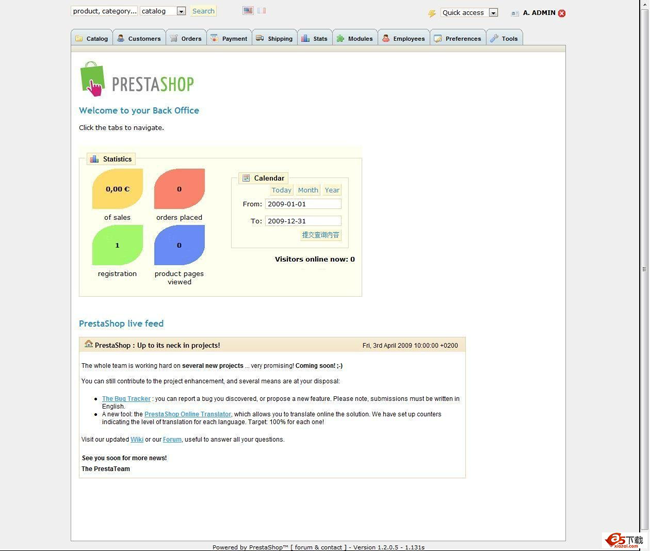This screenshot has height=551, width=650.
Task: Log out with the red X icon
Action: [x=562, y=13]
